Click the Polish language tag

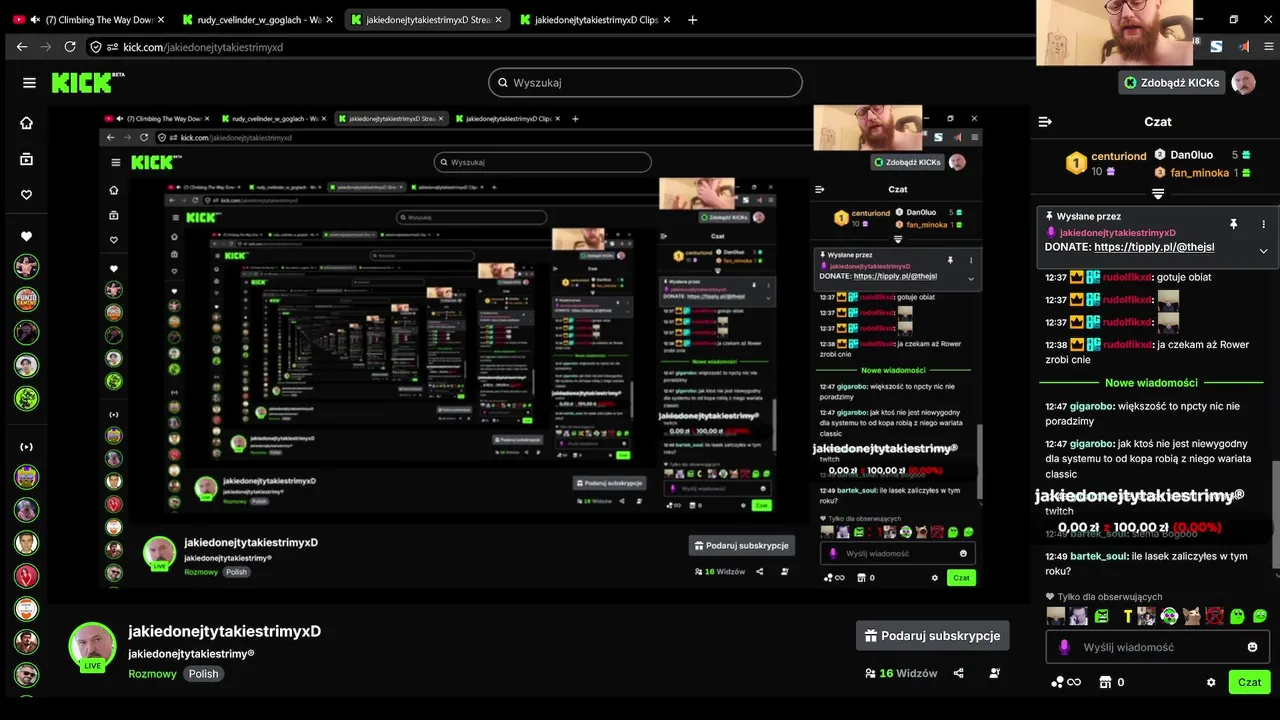(204, 674)
